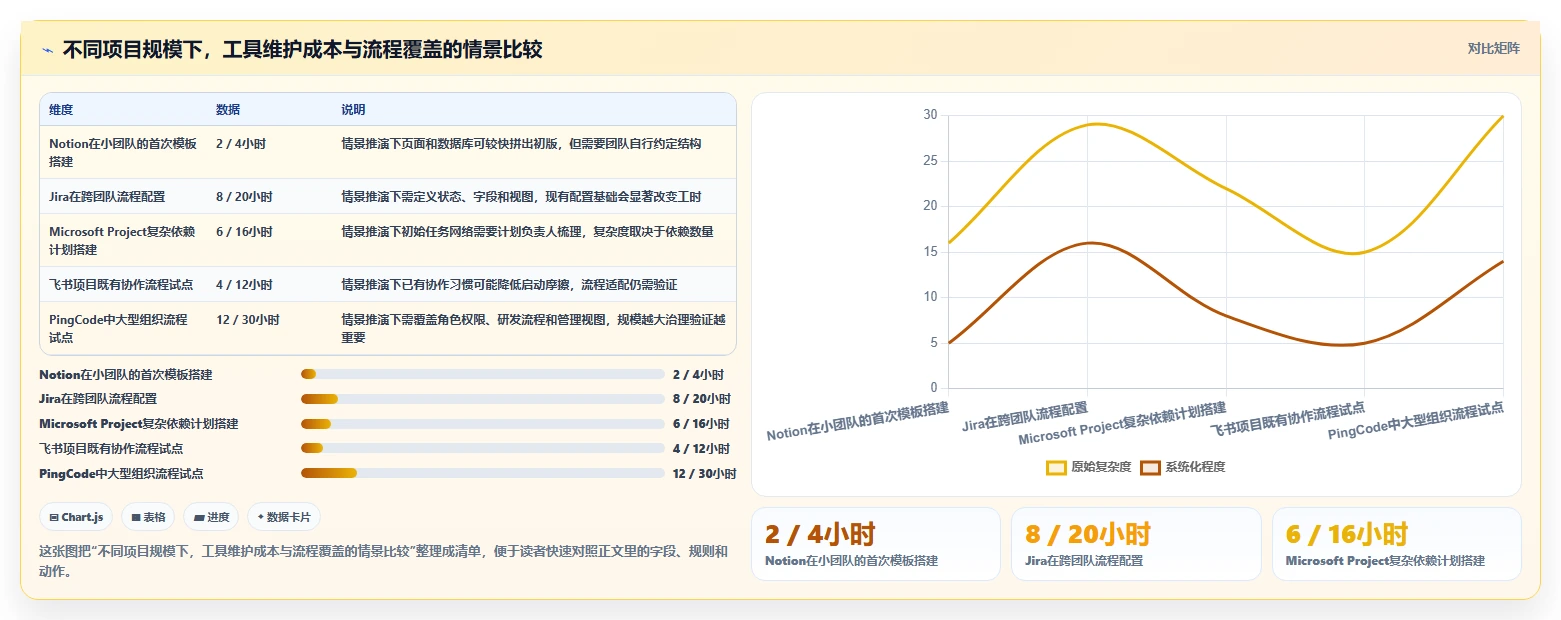Screen dimensions: 1561x620
Task: Click the Microsoft Project row description text
Action: [527, 232]
